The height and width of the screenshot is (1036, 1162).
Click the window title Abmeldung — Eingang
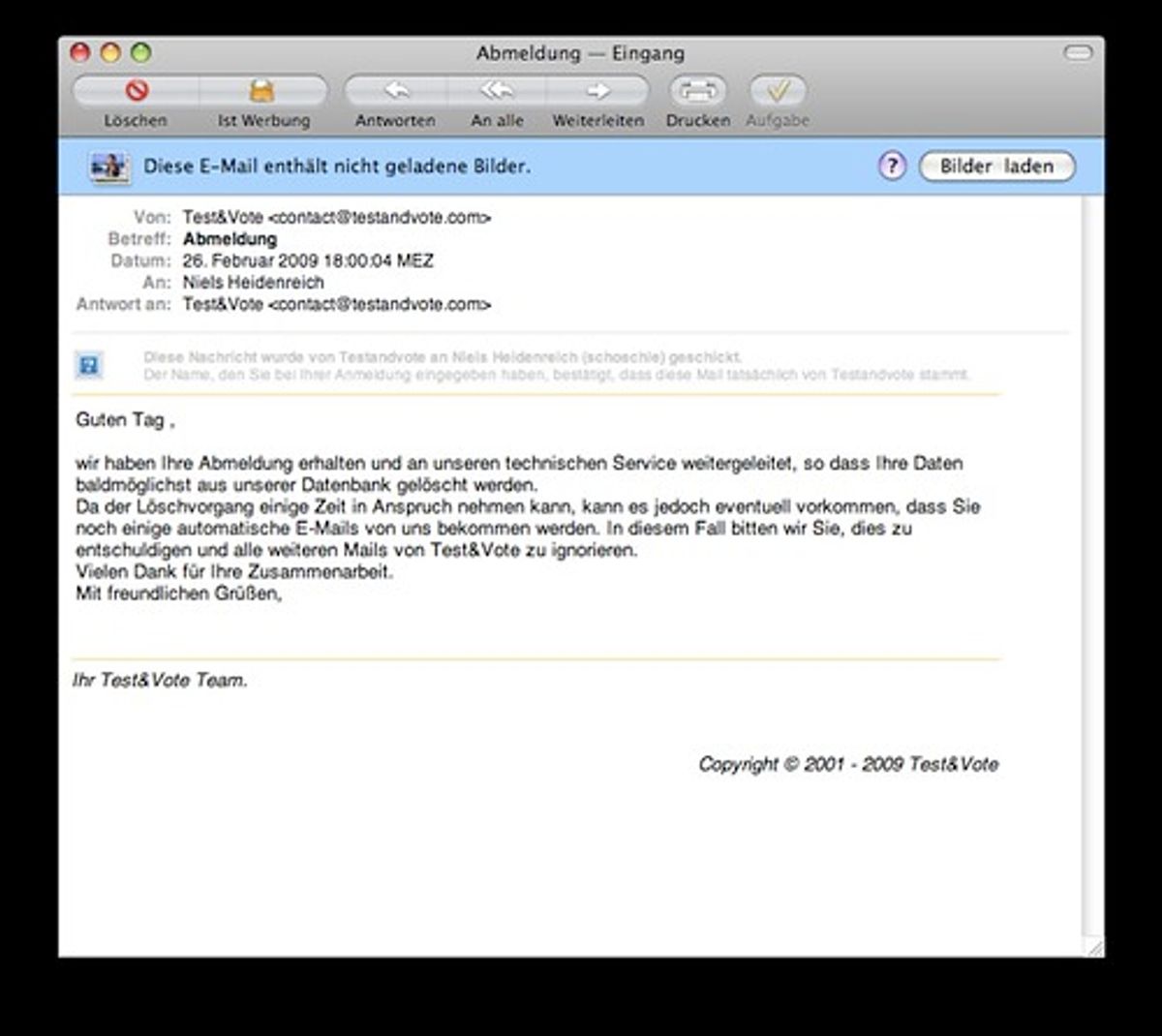click(580, 53)
